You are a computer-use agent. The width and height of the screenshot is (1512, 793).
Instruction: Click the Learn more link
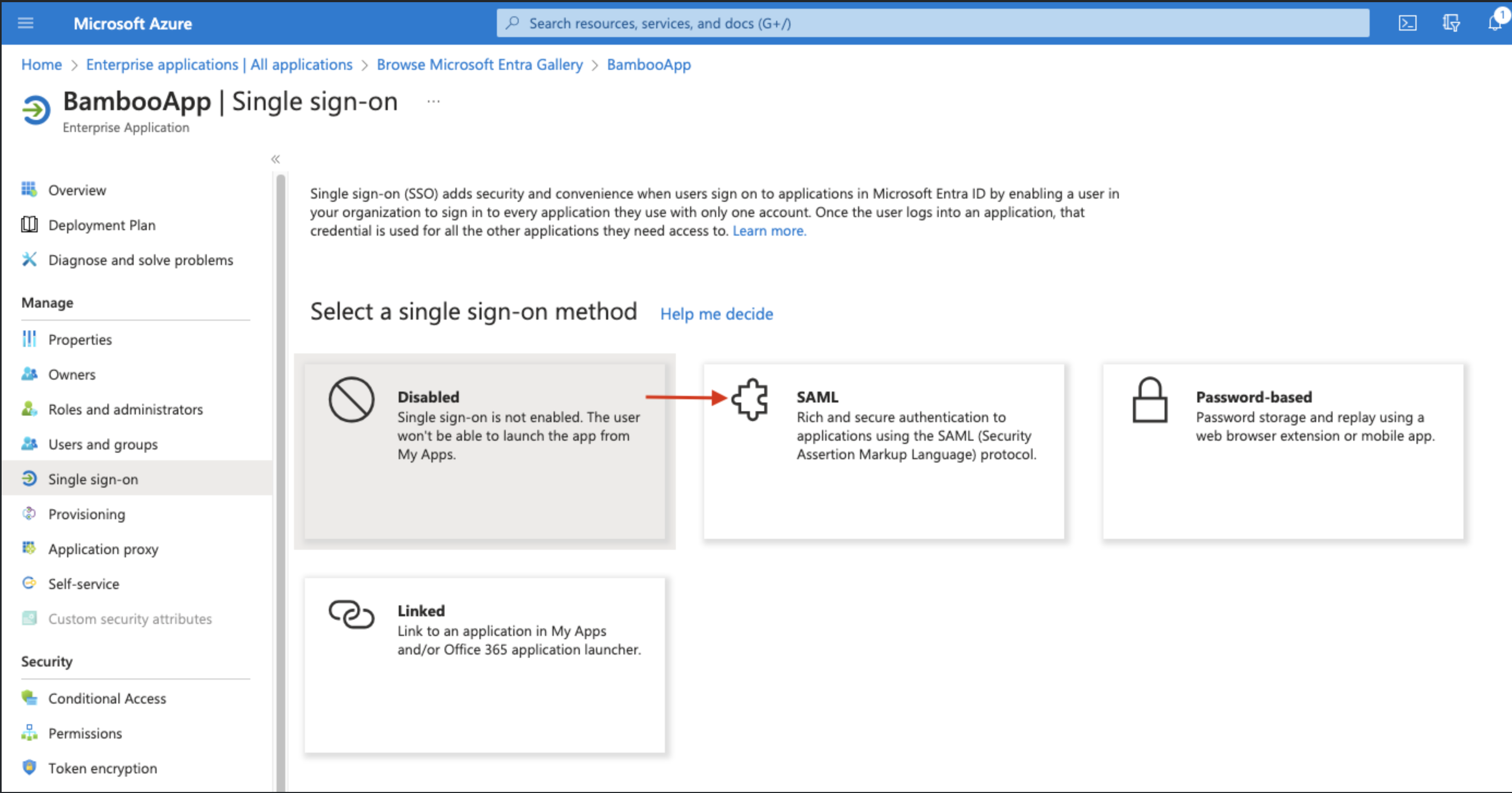coord(769,231)
